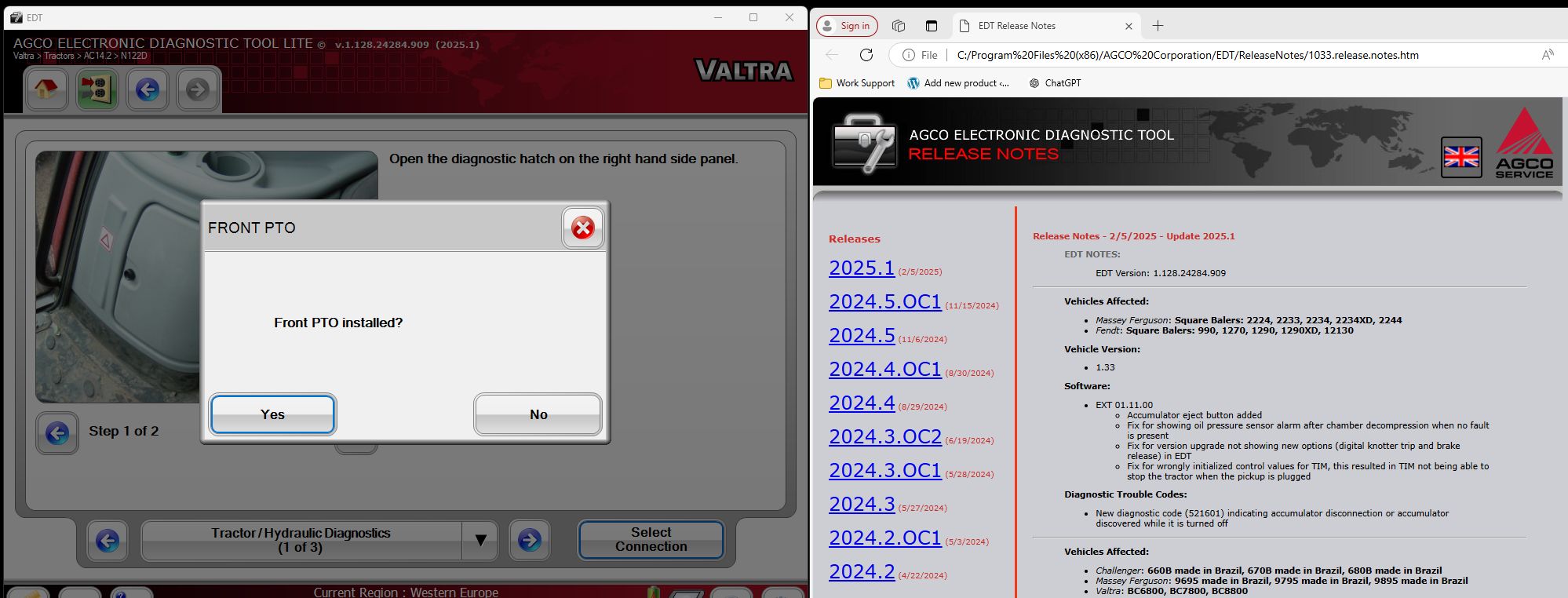The image size is (1568, 598).
Task: Open the ChatGPT bookmark
Action: 1055,83
